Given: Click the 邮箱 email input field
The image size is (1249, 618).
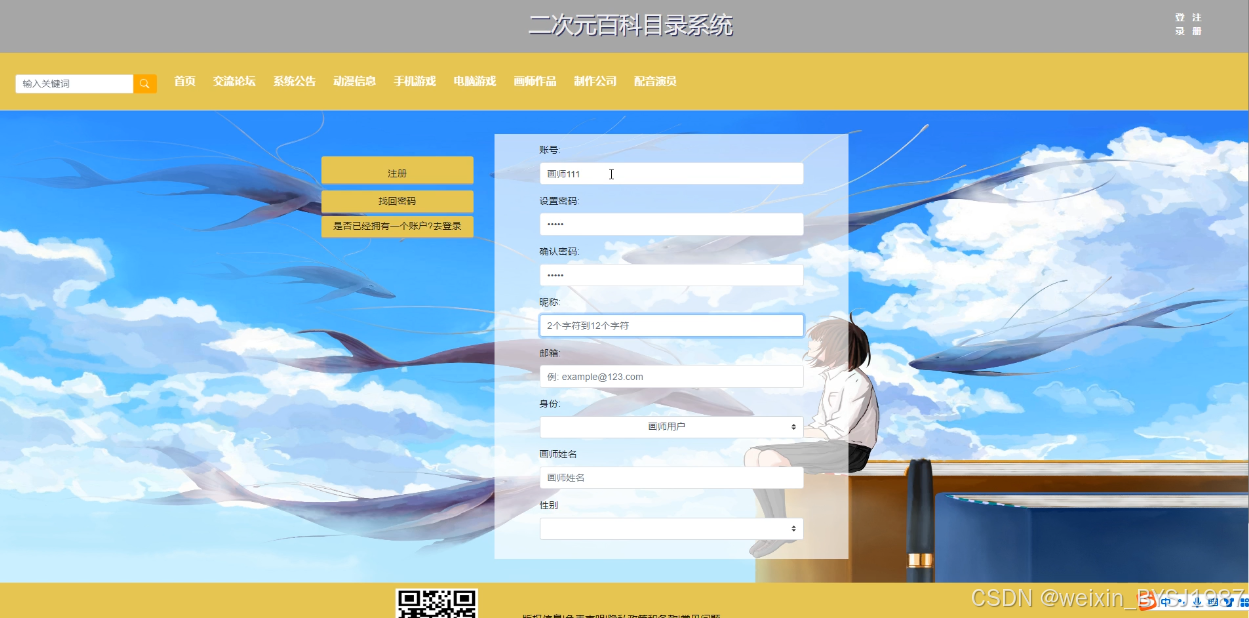Looking at the screenshot, I should pos(671,377).
